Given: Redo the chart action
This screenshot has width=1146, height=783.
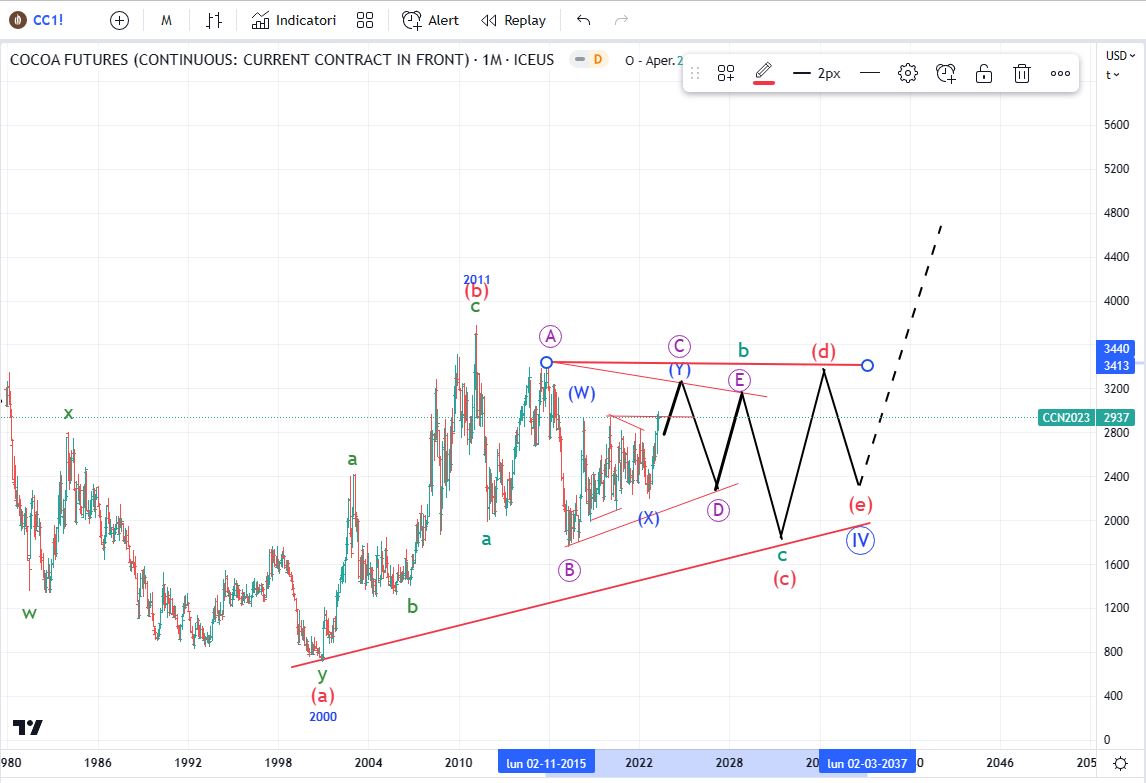Looking at the screenshot, I should (621, 20).
